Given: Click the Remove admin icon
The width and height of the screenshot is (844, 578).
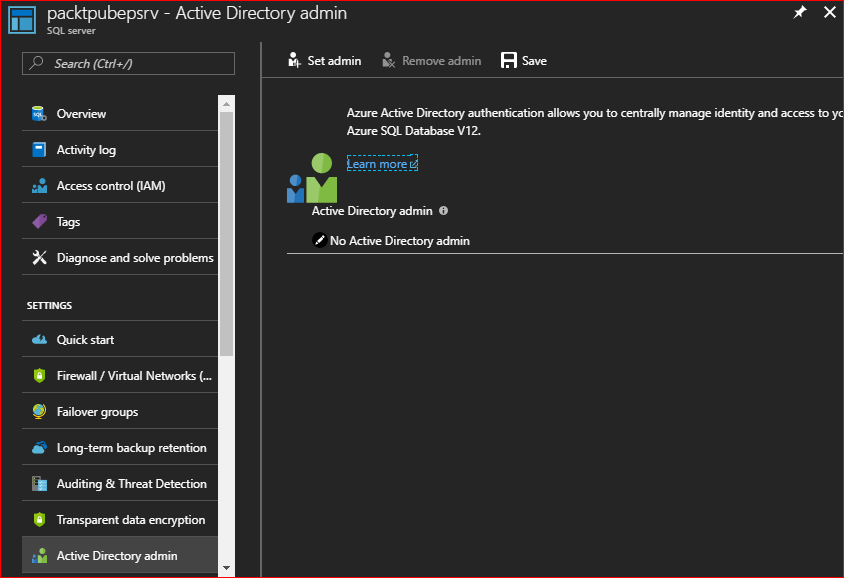Looking at the screenshot, I should [x=389, y=60].
